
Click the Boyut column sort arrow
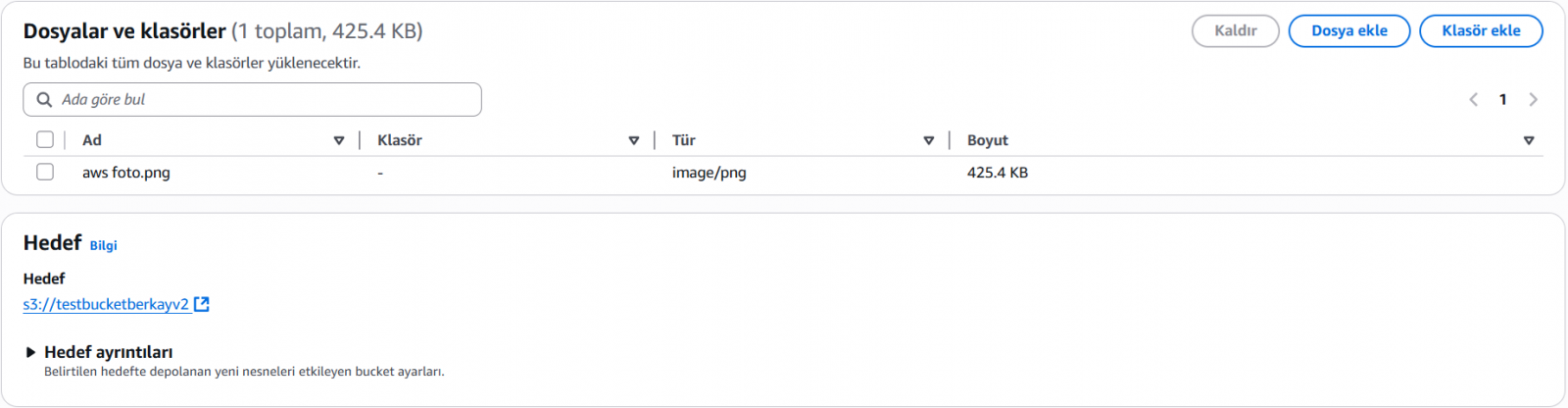(x=1529, y=140)
